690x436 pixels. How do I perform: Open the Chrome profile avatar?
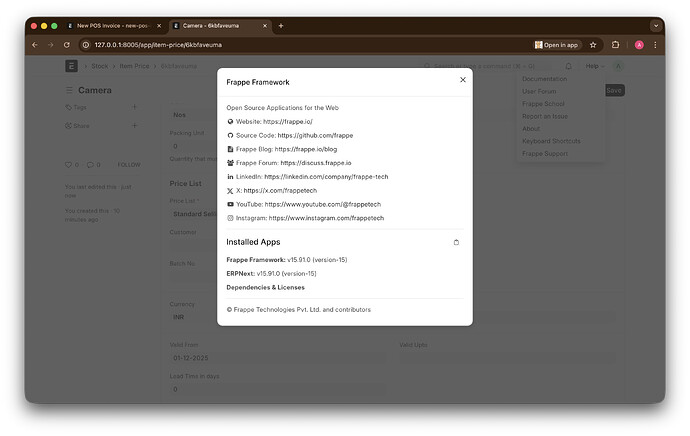point(639,45)
